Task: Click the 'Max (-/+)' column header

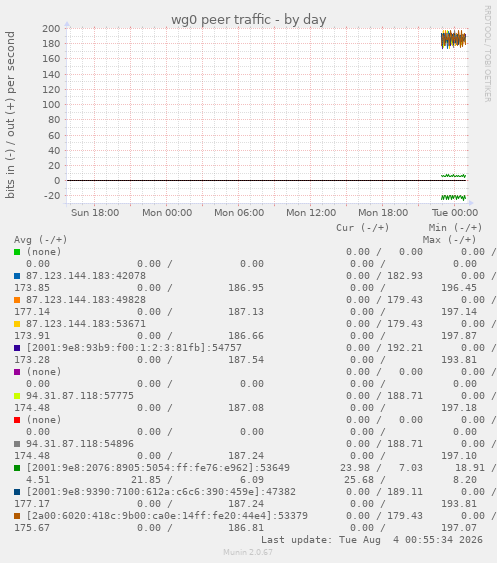Action: 449,239
